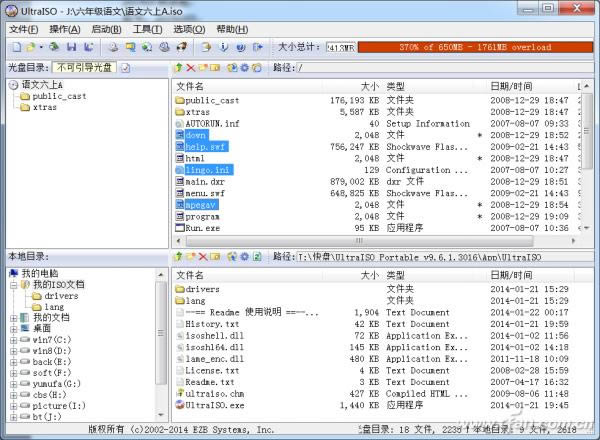Click the Make CD/DVD Image icon
This screenshot has width=600, height=440.
[x=113, y=47]
